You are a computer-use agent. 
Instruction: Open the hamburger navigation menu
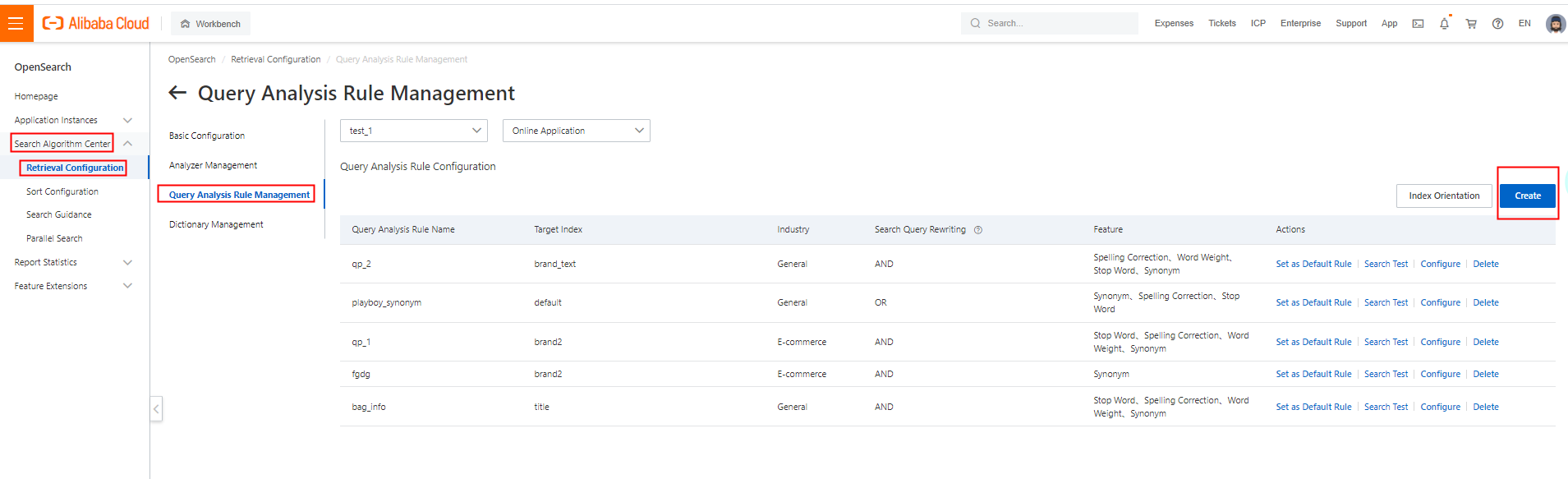coord(16,23)
